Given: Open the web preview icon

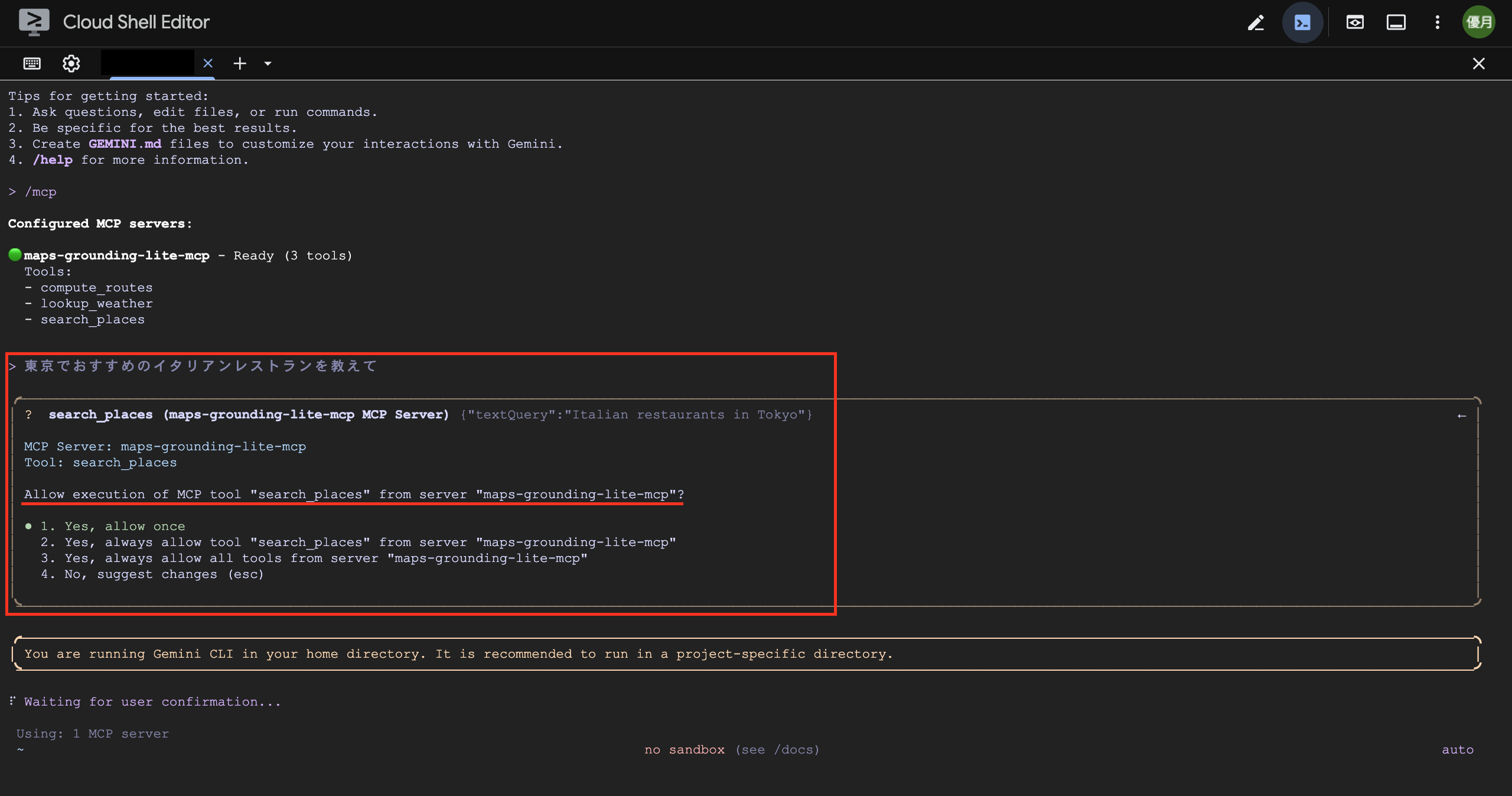Looking at the screenshot, I should tap(1355, 22).
